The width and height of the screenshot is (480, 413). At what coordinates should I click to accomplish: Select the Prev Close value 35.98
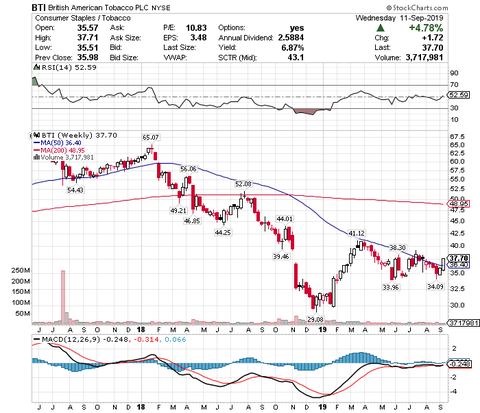88,58
